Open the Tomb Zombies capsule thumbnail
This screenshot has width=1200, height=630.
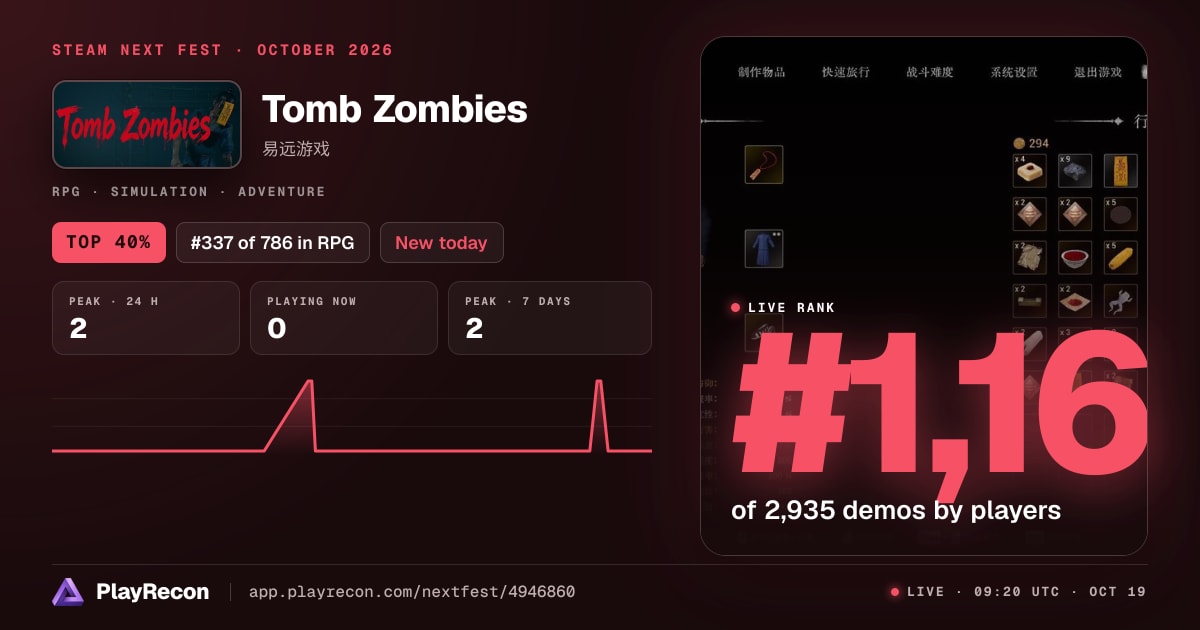coord(147,124)
